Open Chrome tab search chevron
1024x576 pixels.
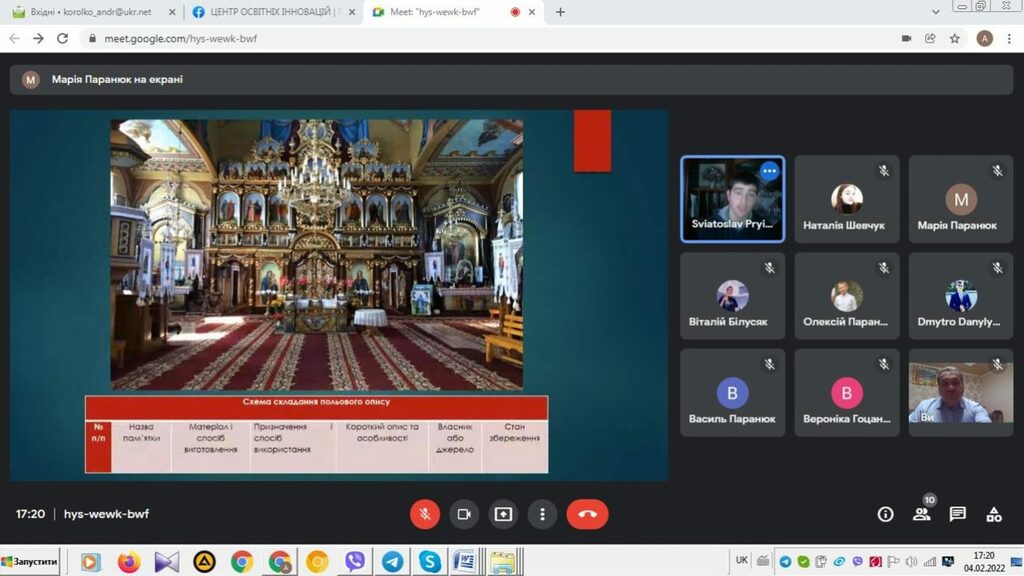click(x=935, y=11)
